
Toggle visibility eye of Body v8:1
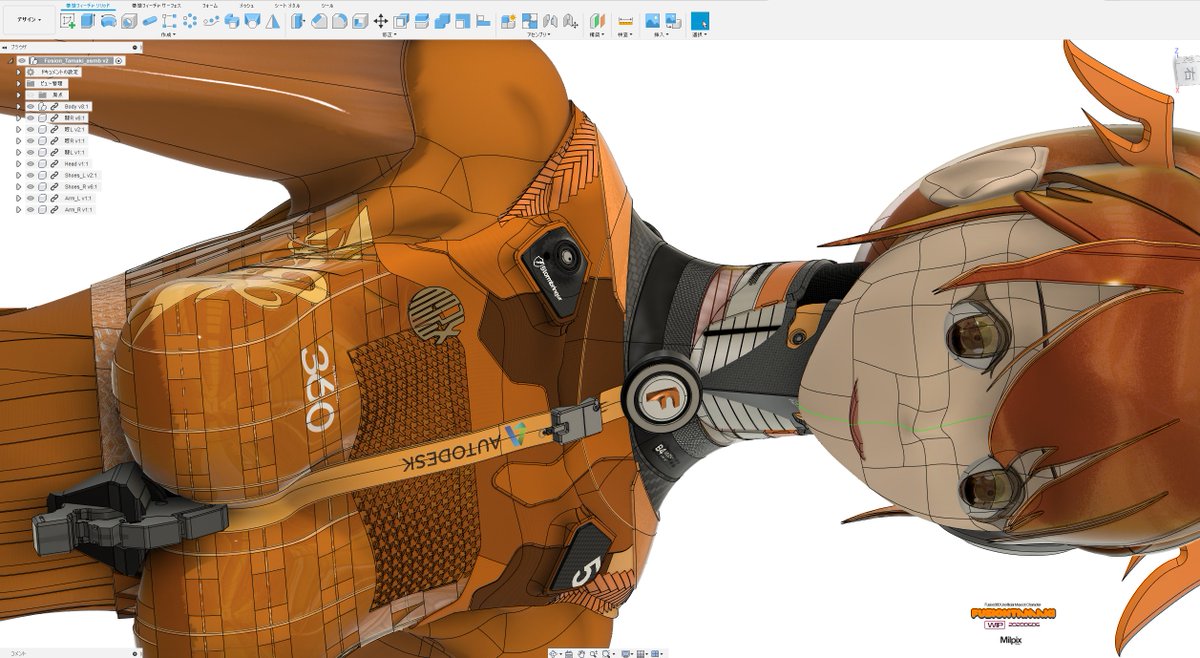[x=31, y=106]
